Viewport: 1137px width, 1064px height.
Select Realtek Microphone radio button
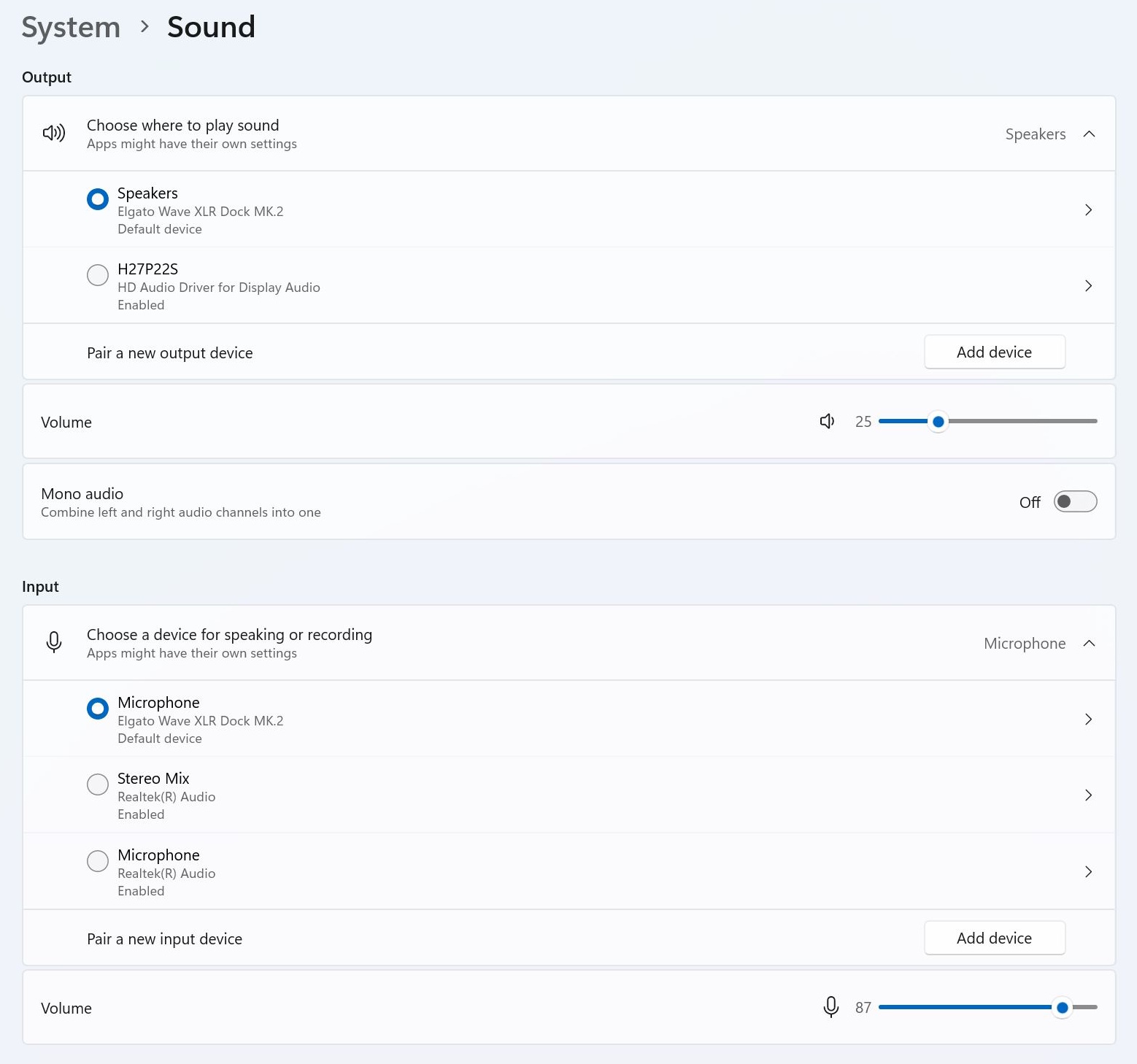(x=98, y=861)
